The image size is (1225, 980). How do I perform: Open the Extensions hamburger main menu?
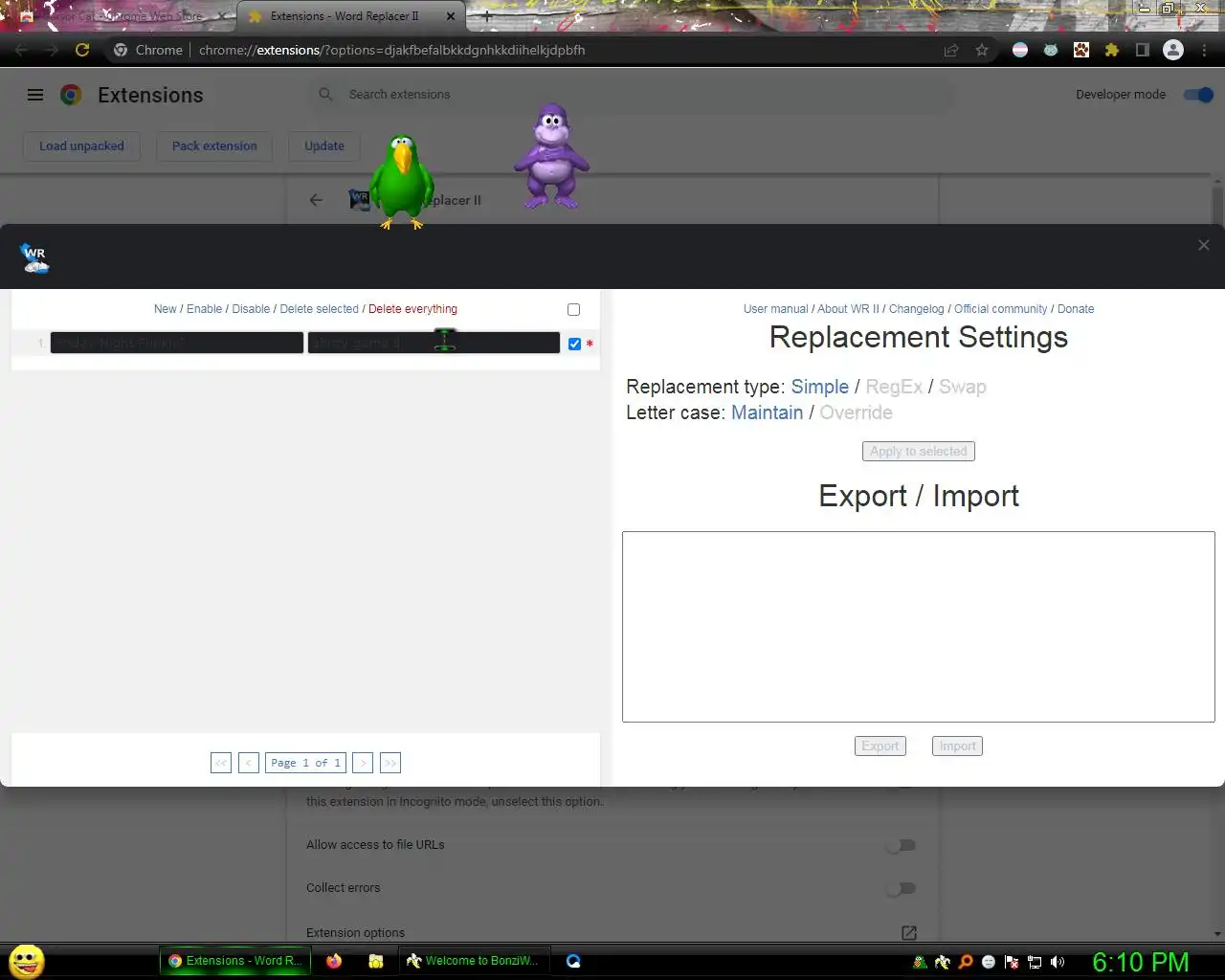click(35, 95)
